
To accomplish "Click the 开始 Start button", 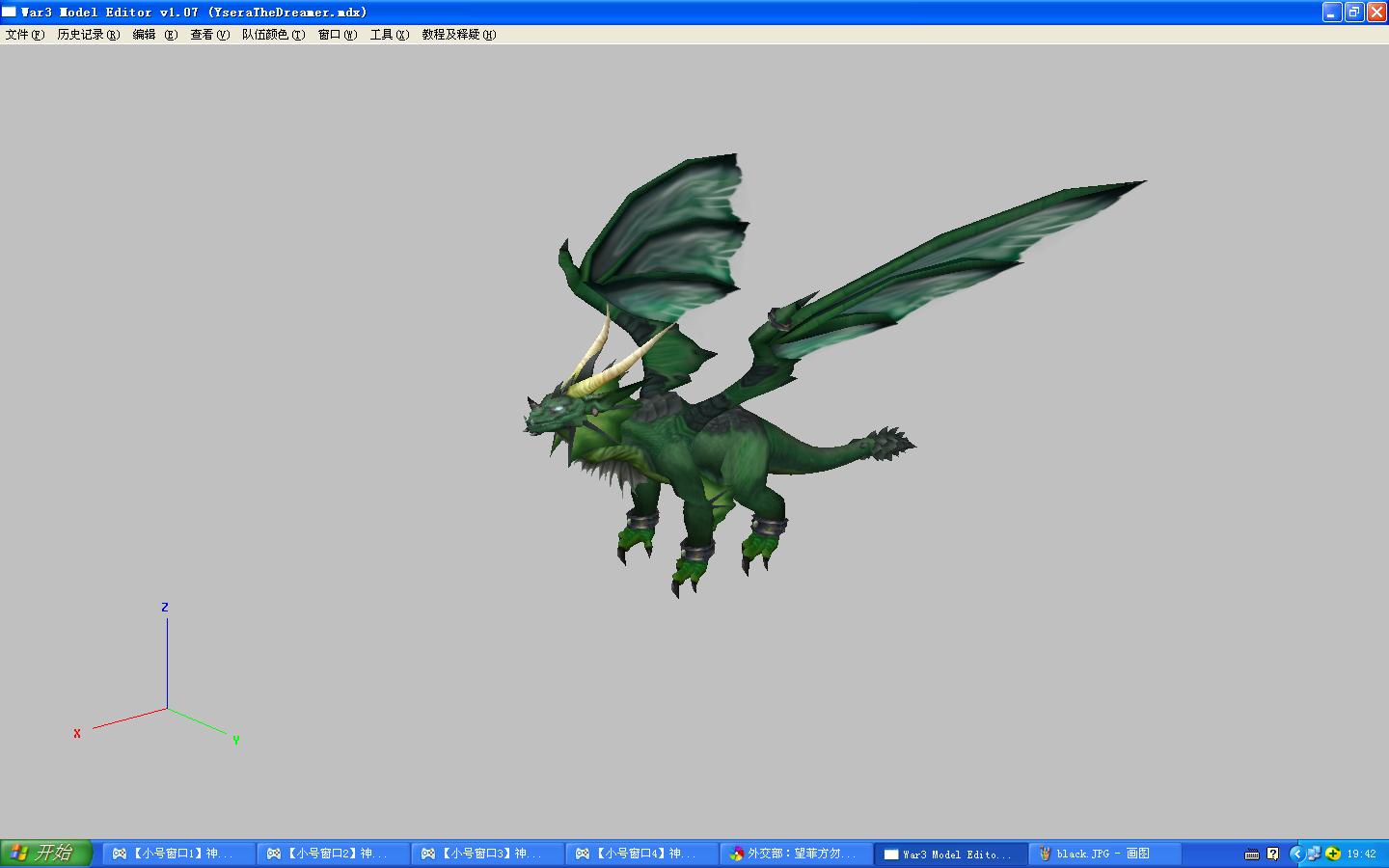I will click(46, 854).
